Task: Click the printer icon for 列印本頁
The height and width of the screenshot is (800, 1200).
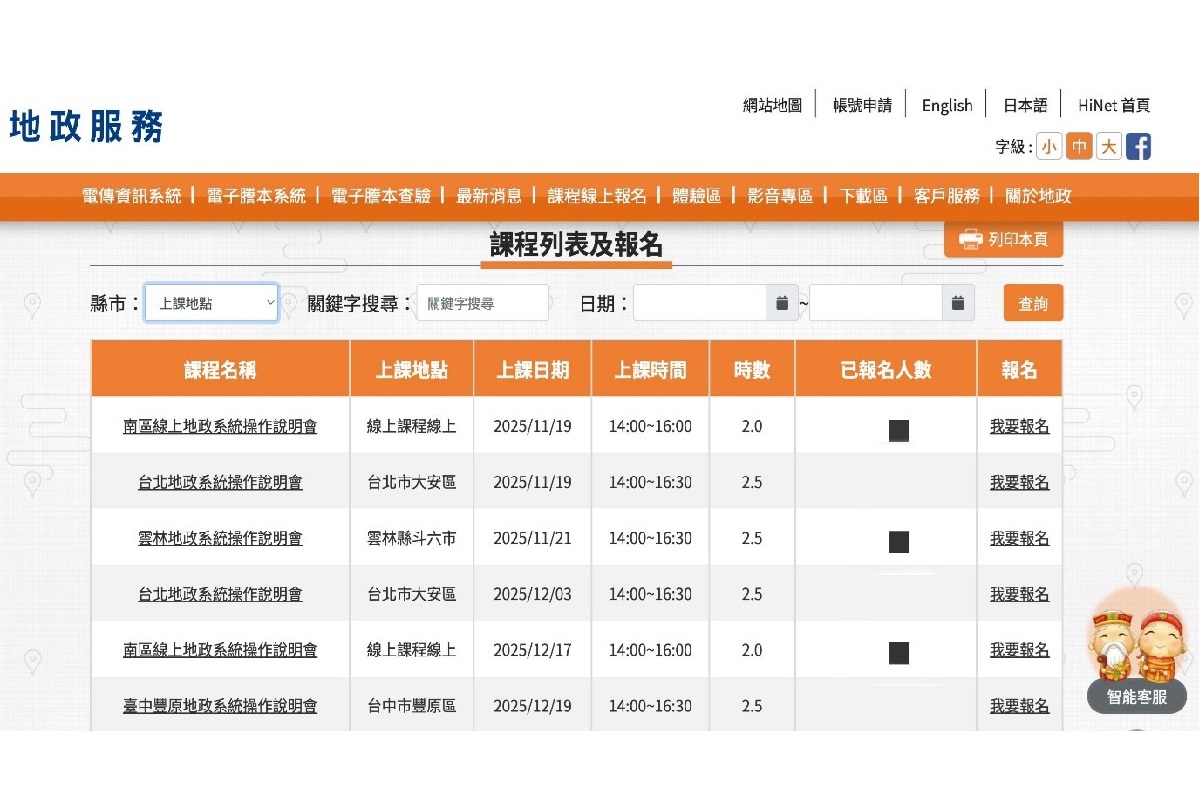Action: pyautogui.click(x=970, y=240)
